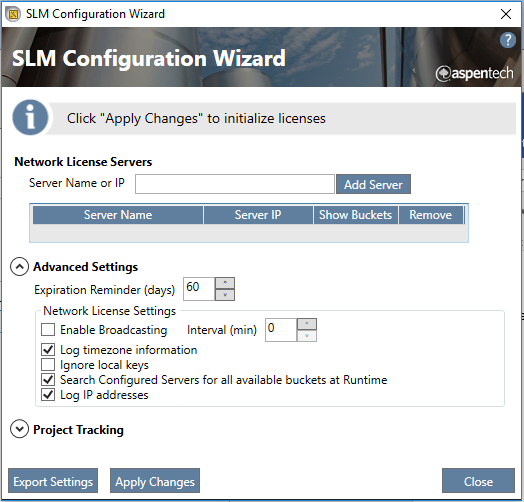Image resolution: width=524 pixels, height=502 pixels.
Task: Click the Add Server button
Action: point(373,184)
